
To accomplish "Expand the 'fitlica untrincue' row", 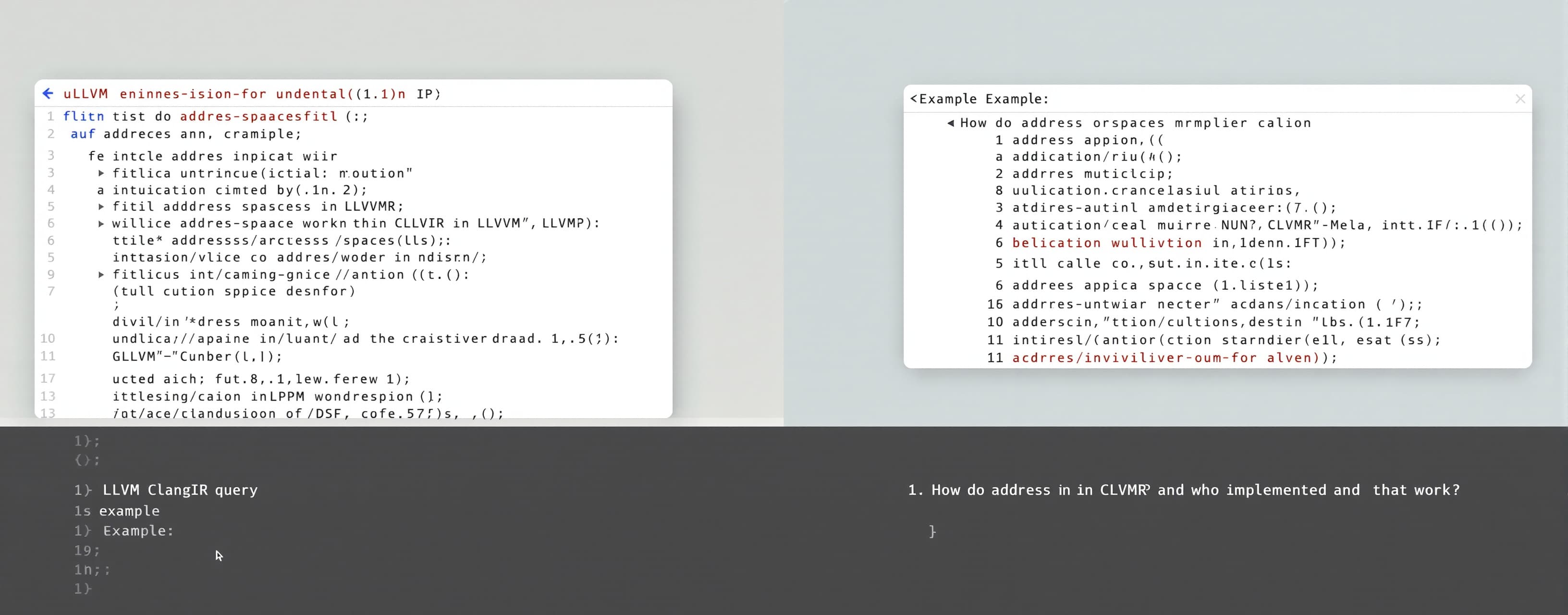I will (x=101, y=173).
